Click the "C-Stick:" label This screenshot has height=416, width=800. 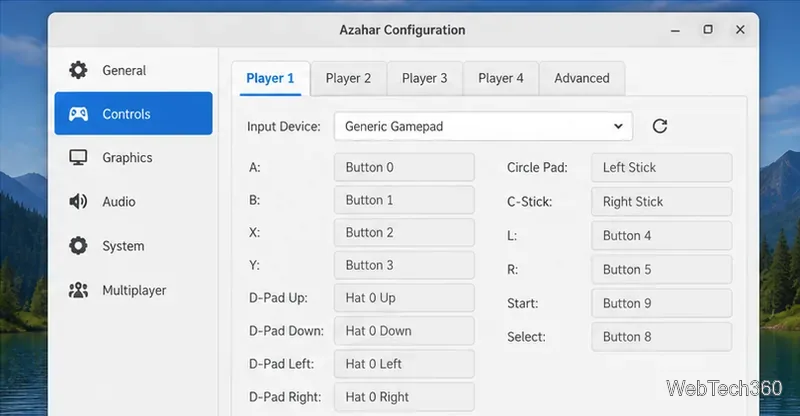point(530,202)
